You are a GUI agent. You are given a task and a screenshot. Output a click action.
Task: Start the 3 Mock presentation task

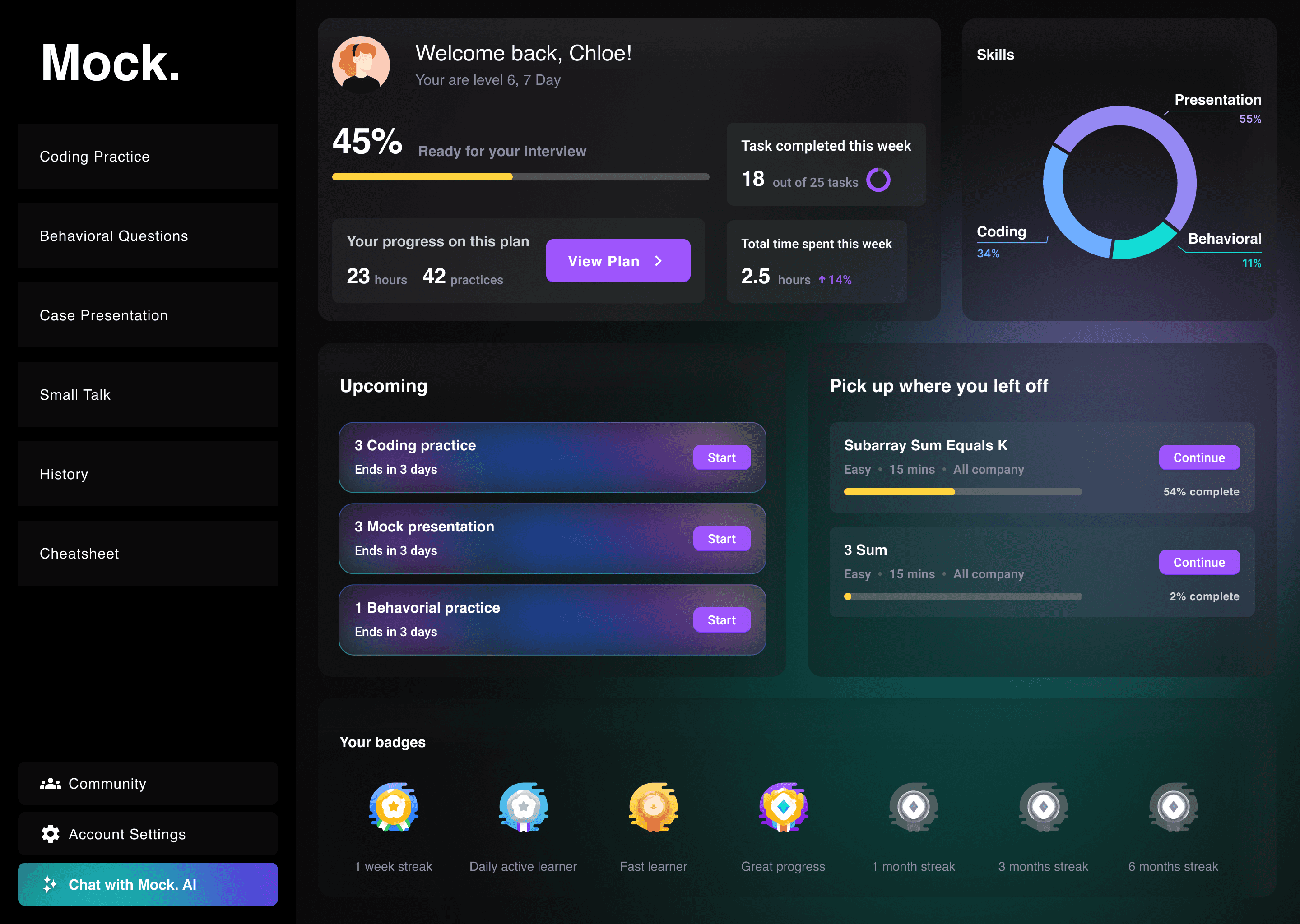click(x=722, y=539)
